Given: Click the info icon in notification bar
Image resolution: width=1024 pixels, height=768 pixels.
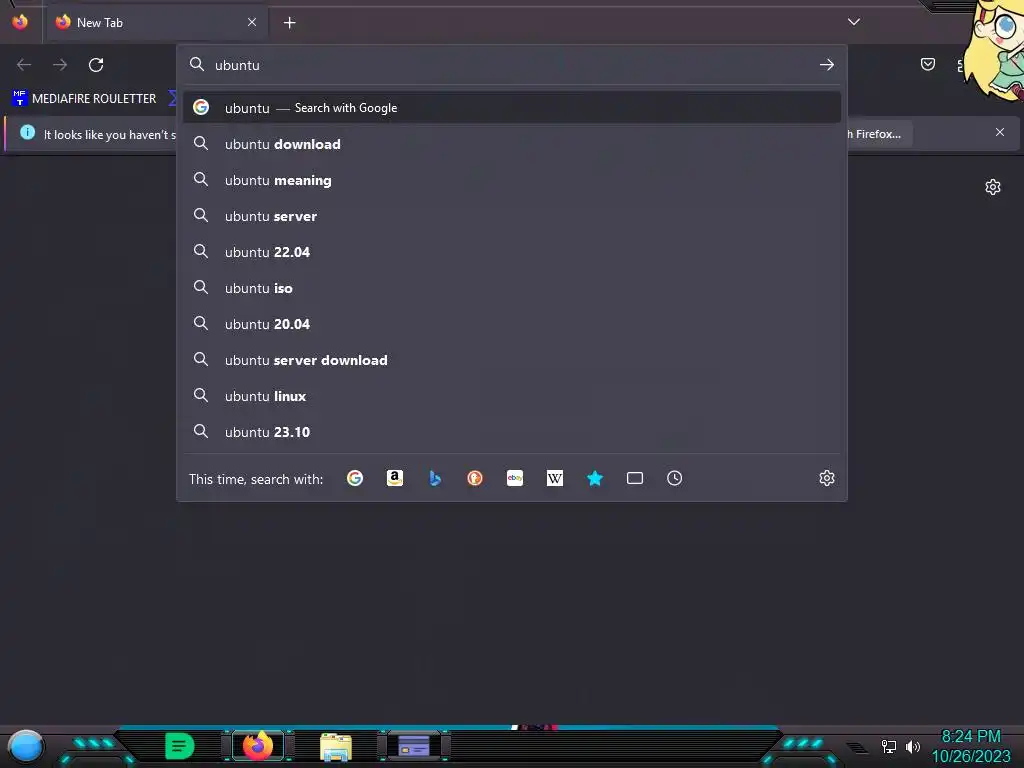Looking at the screenshot, I should (x=27, y=133).
